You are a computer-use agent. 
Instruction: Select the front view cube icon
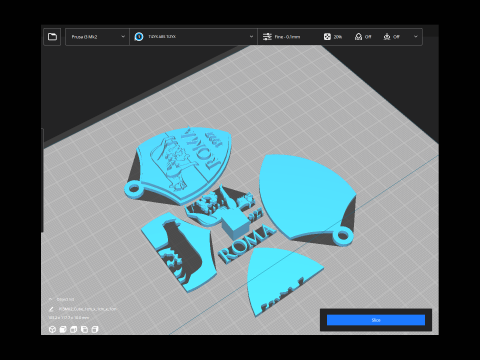click(63, 329)
